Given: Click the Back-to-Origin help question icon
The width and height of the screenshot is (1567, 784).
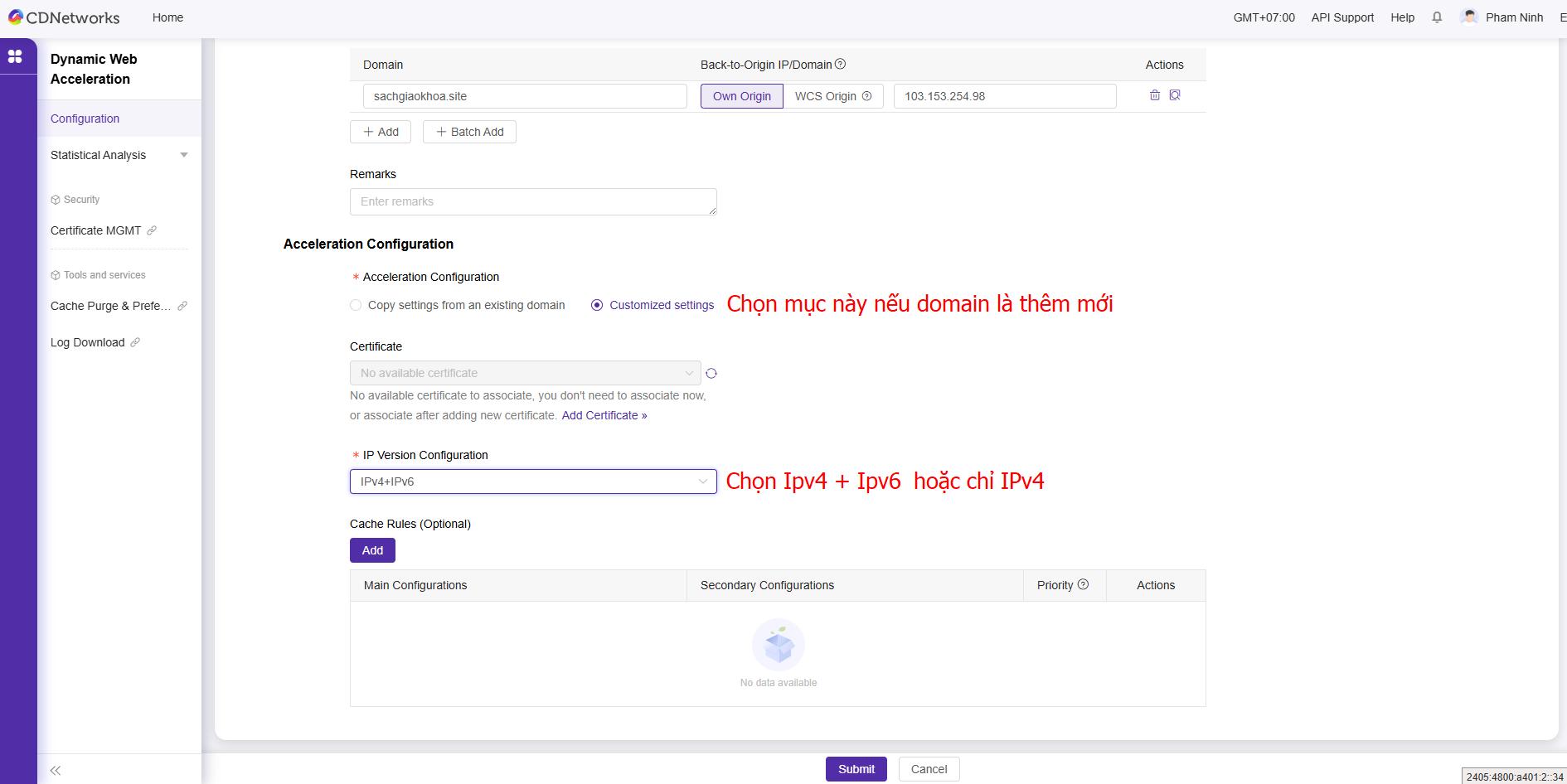Looking at the screenshot, I should click(x=840, y=64).
